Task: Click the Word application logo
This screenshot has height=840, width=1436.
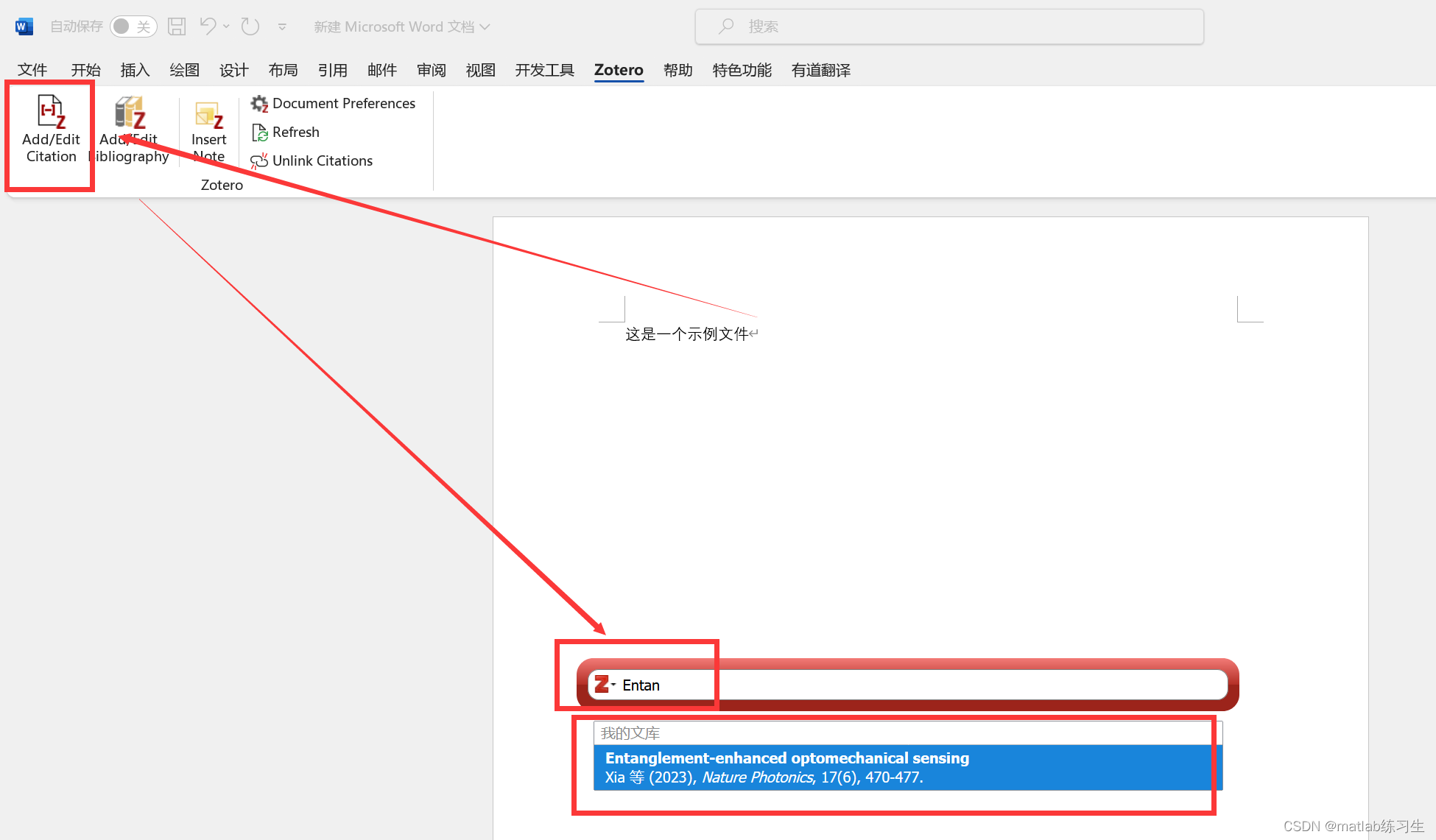Action: tap(24, 27)
